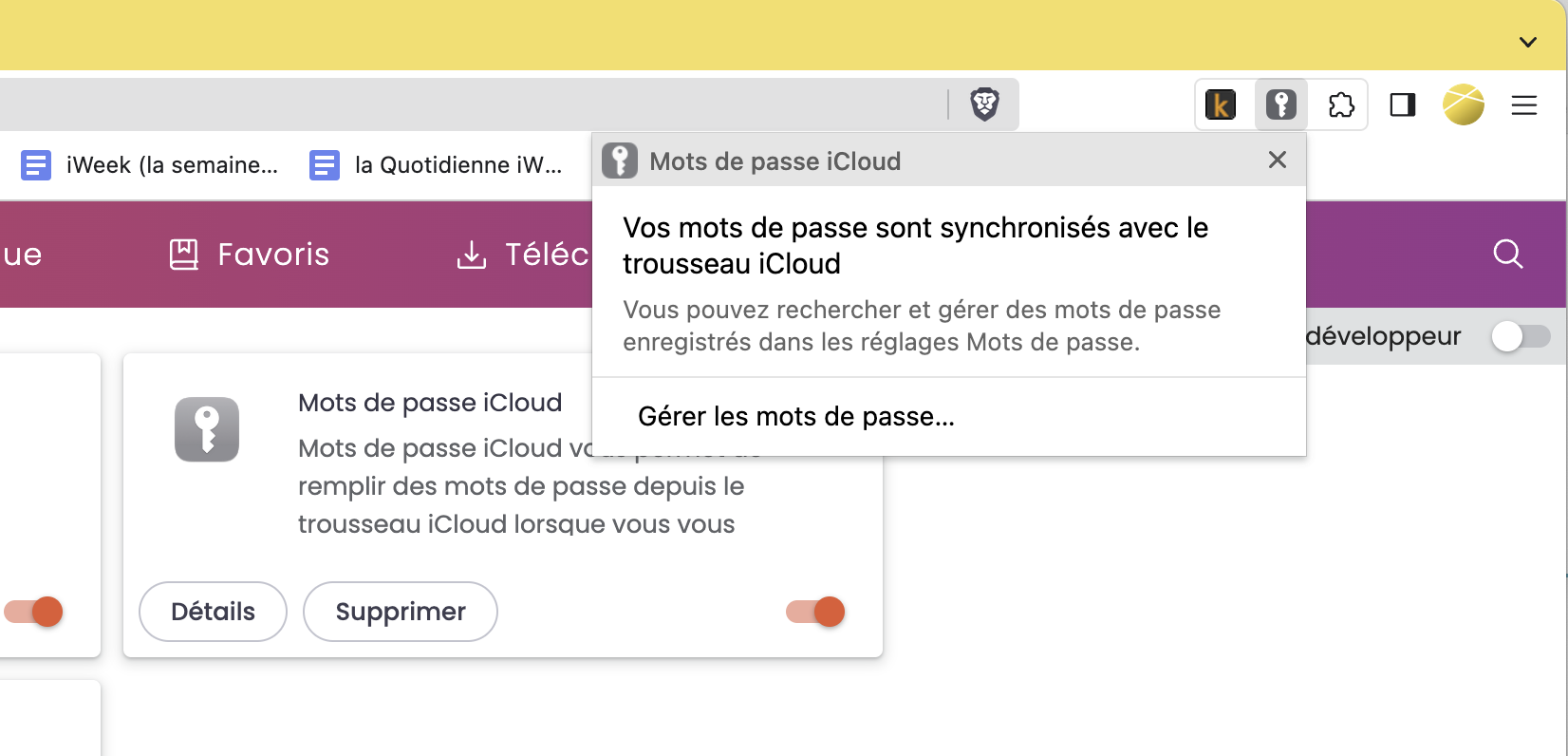Open the Favoris tab

[250, 255]
